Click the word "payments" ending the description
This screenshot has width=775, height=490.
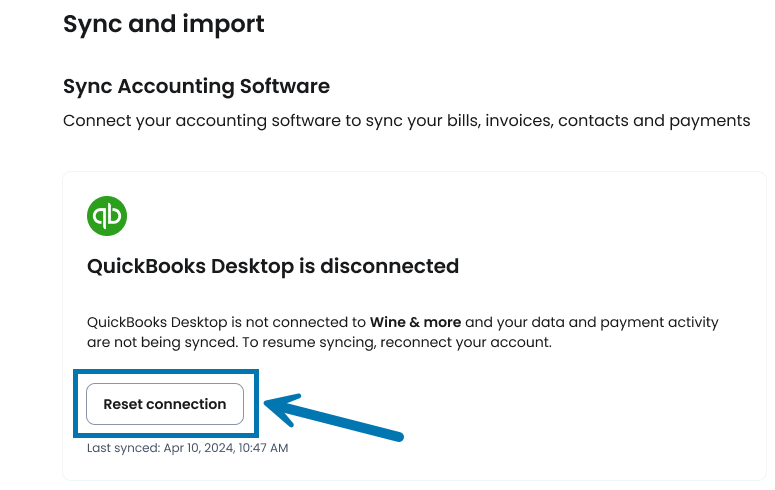pyautogui.click(x=708, y=121)
